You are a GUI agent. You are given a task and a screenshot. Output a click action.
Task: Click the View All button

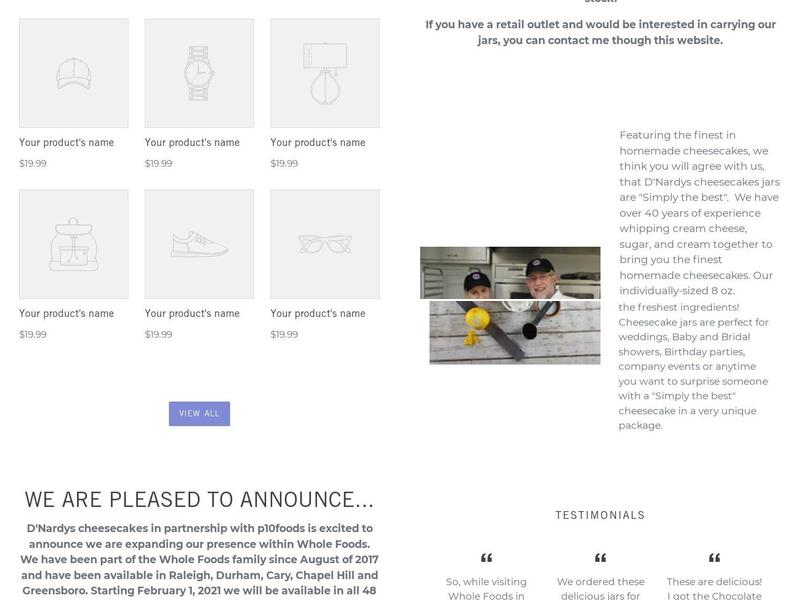199,413
